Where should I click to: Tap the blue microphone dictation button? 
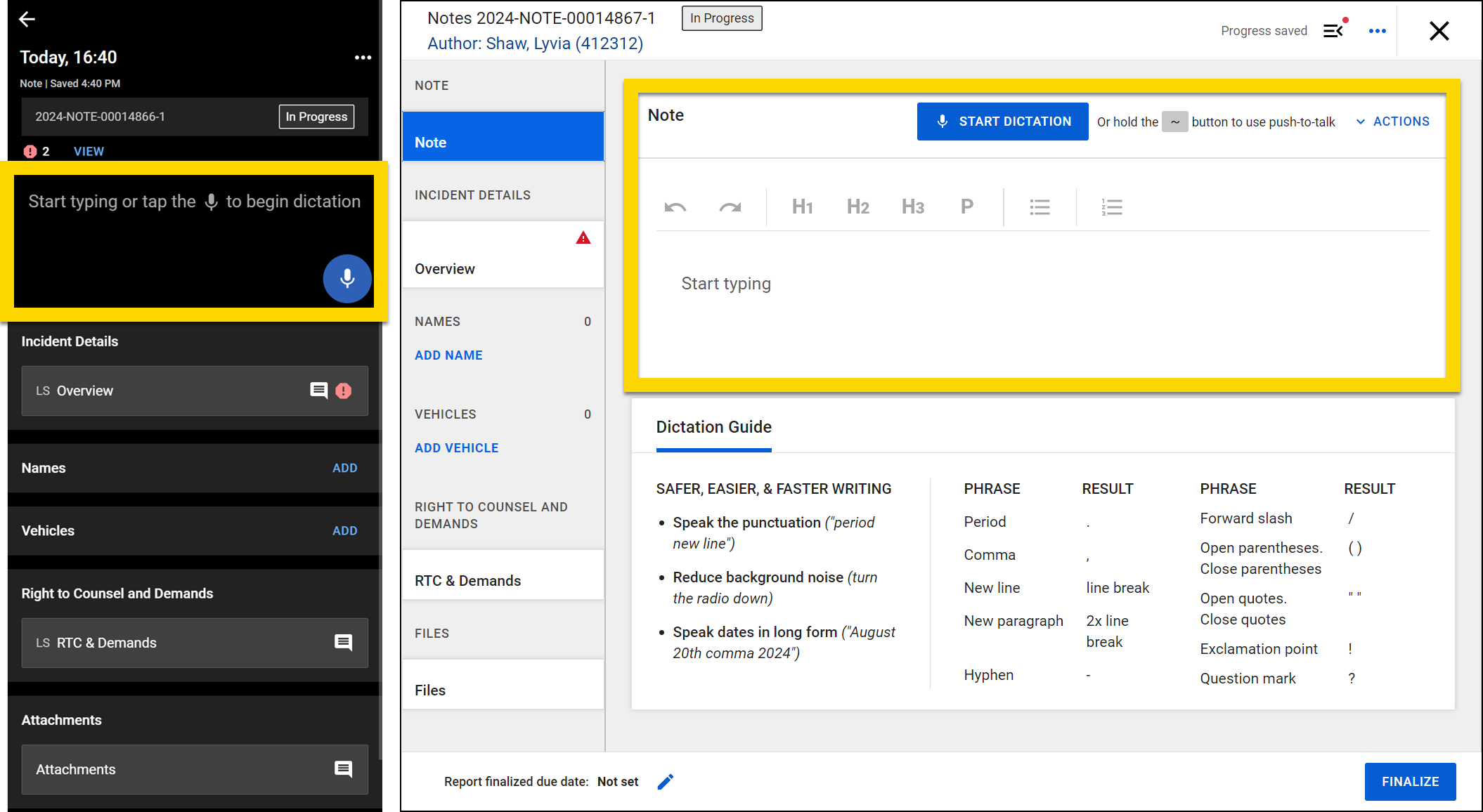tap(347, 278)
